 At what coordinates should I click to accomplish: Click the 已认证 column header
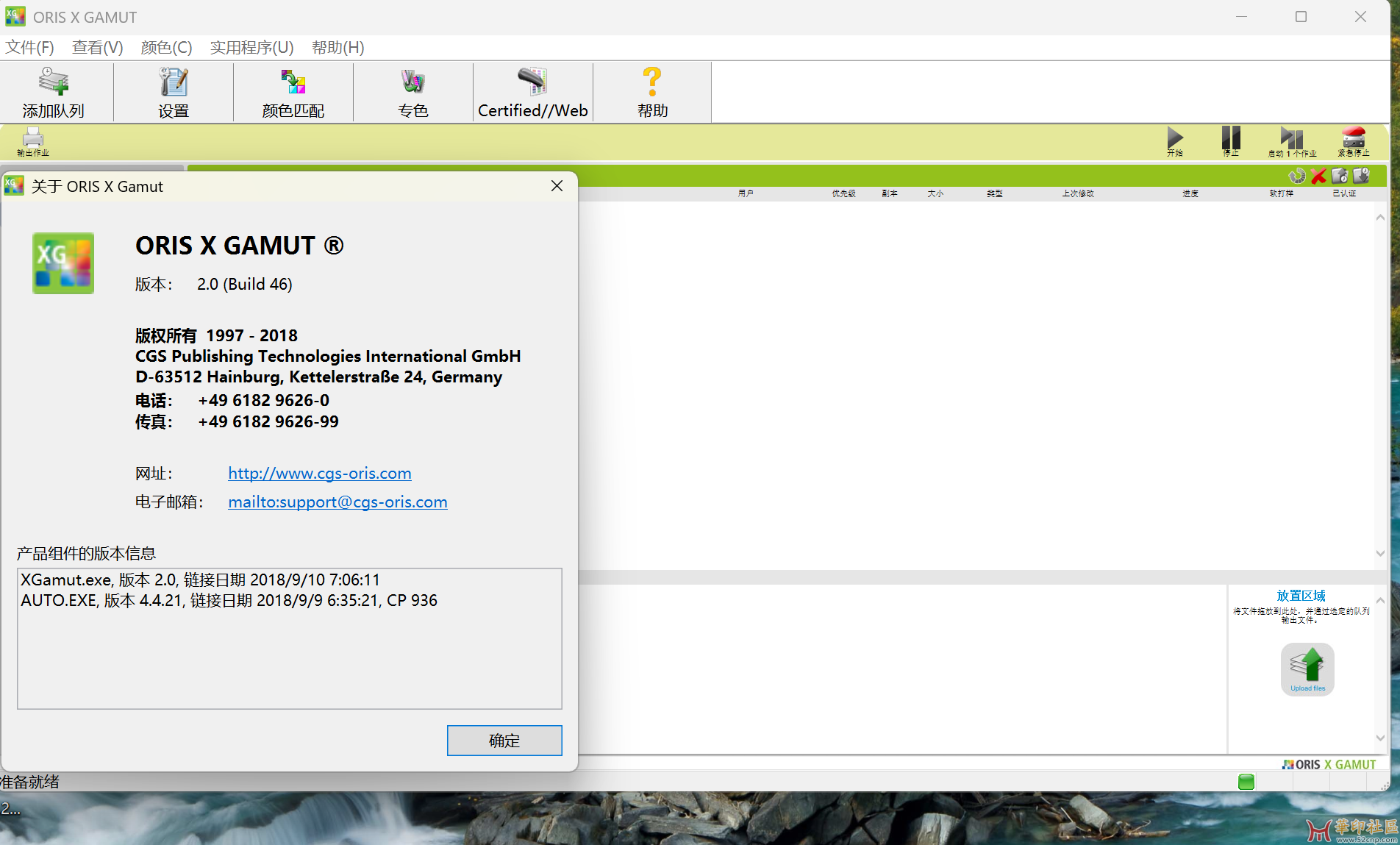point(1344,193)
